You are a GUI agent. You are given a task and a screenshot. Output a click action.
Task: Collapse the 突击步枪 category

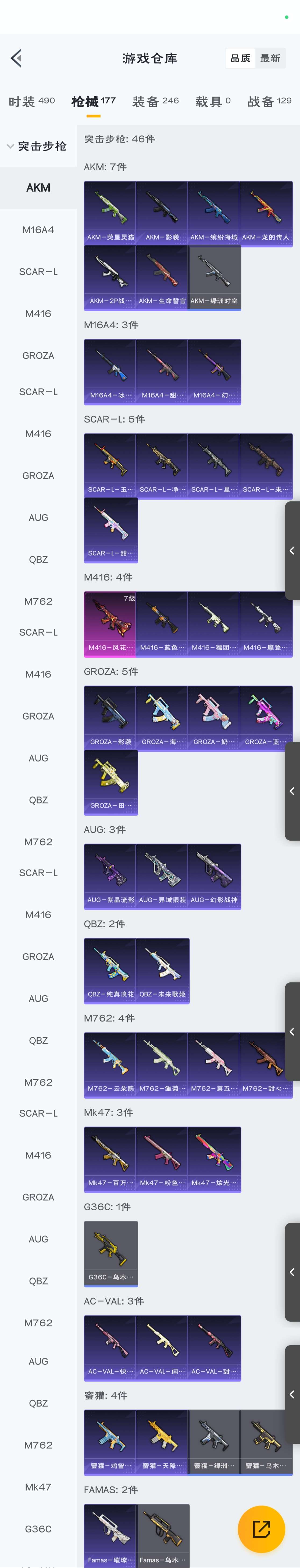point(38,146)
